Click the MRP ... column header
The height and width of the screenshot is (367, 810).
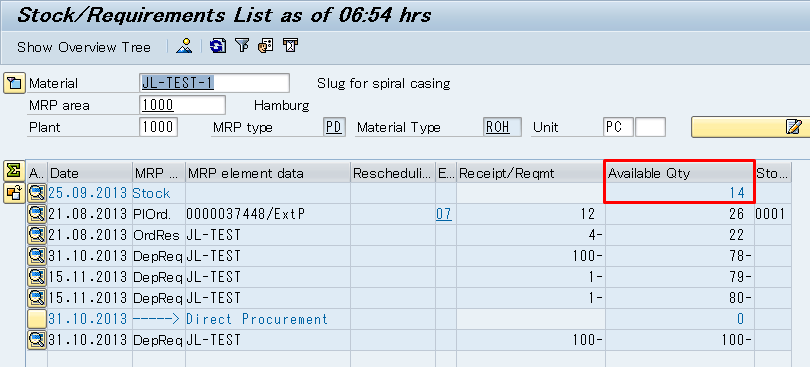(158, 173)
